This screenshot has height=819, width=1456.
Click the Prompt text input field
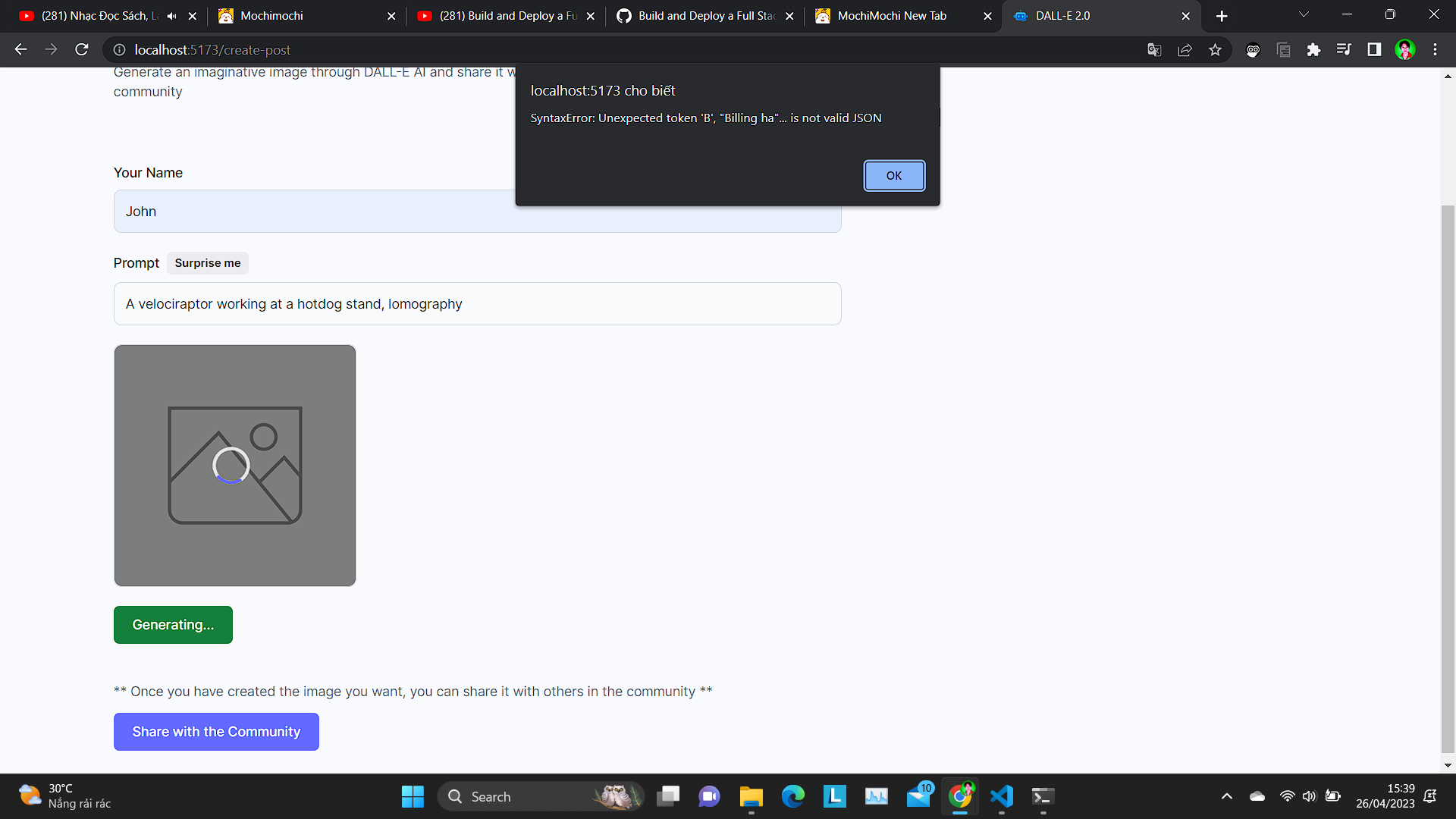(x=477, y=304)
